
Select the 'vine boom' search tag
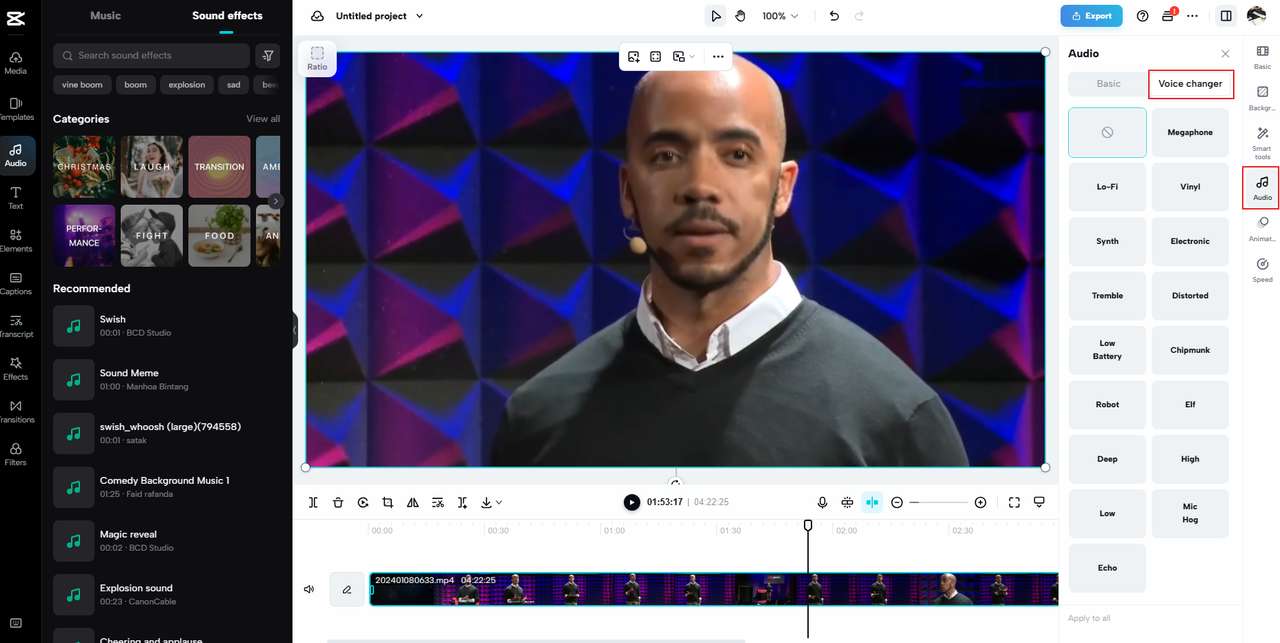point(82,85)
